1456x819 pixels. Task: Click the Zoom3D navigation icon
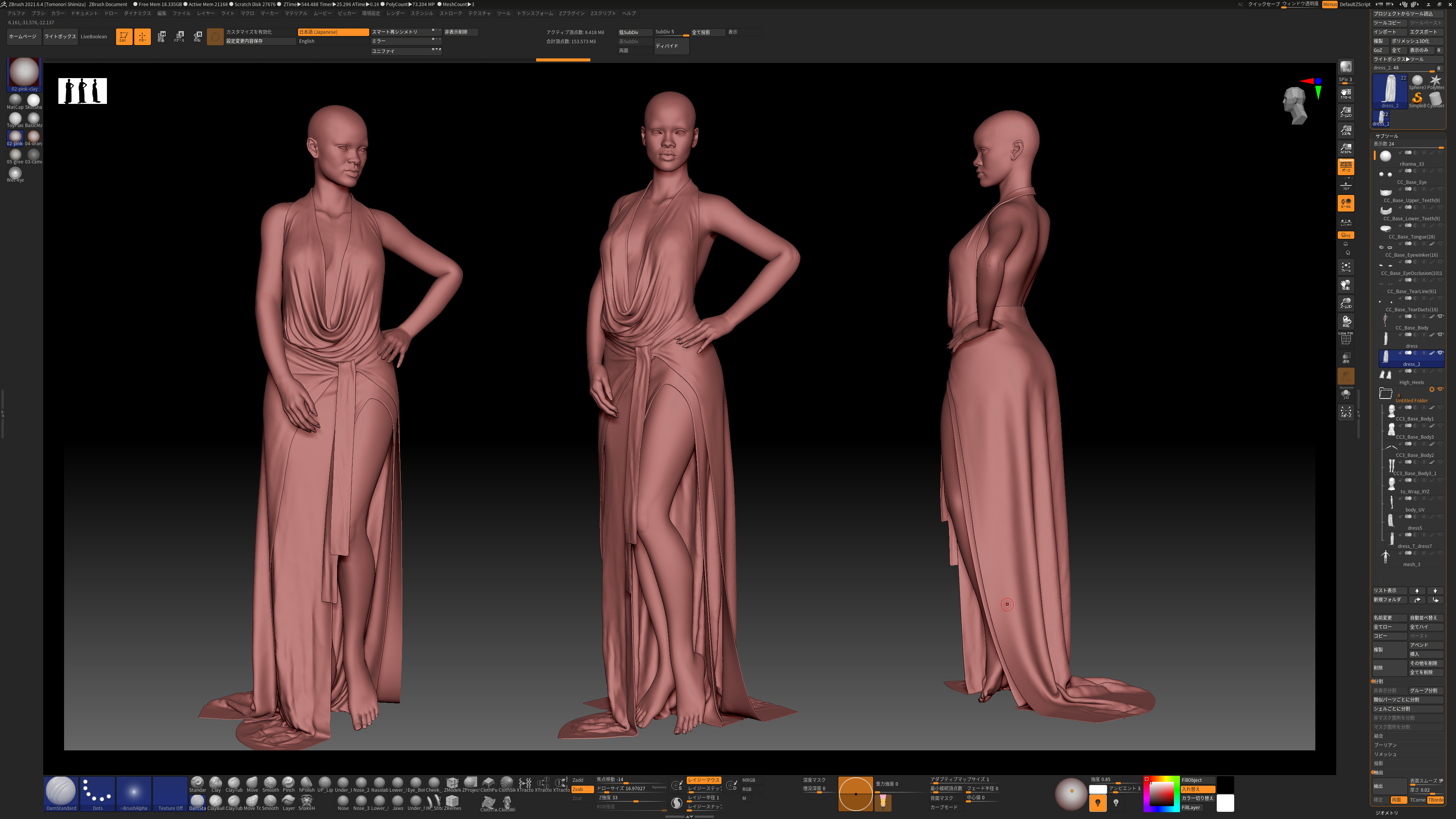(x=1346, y=303)
